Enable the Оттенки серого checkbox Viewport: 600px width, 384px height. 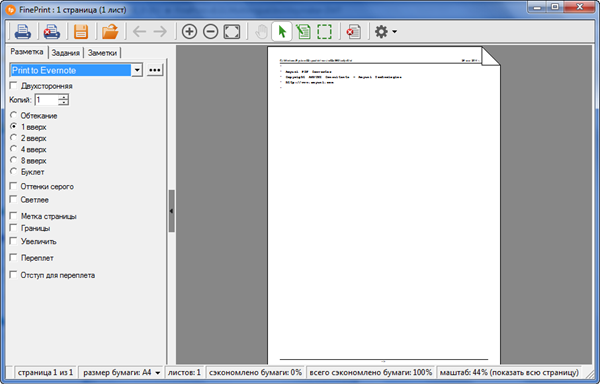click(x=13, y=186)
